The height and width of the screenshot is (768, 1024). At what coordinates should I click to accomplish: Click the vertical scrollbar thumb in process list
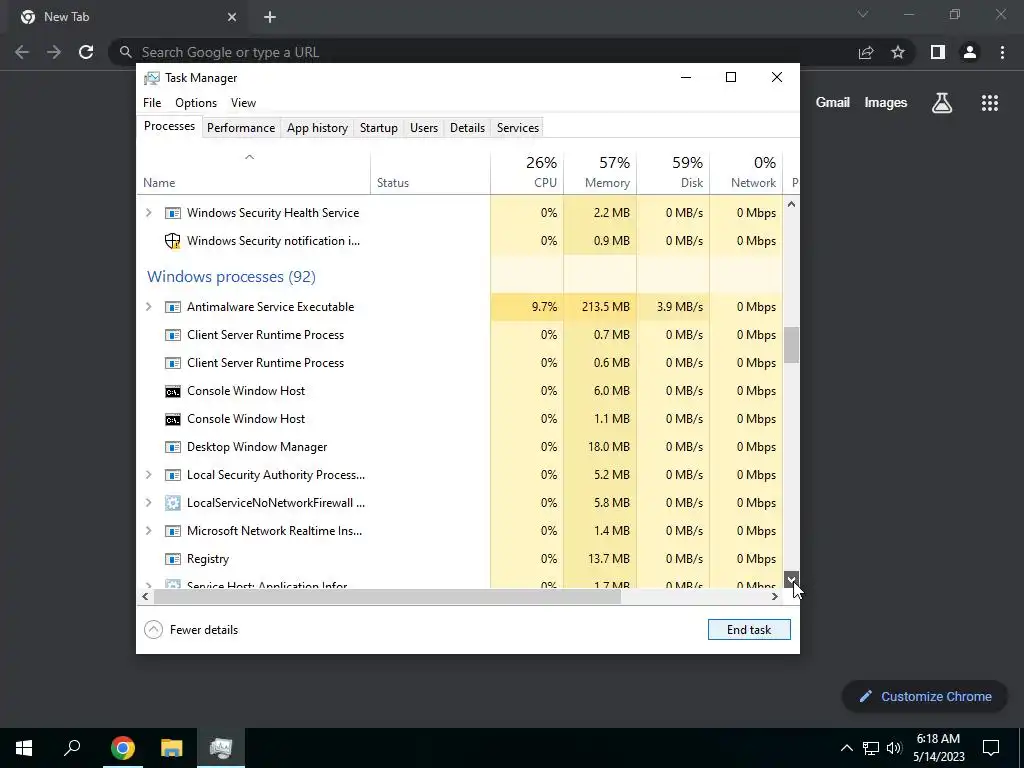pyautogui.click(x=792, y=345)
